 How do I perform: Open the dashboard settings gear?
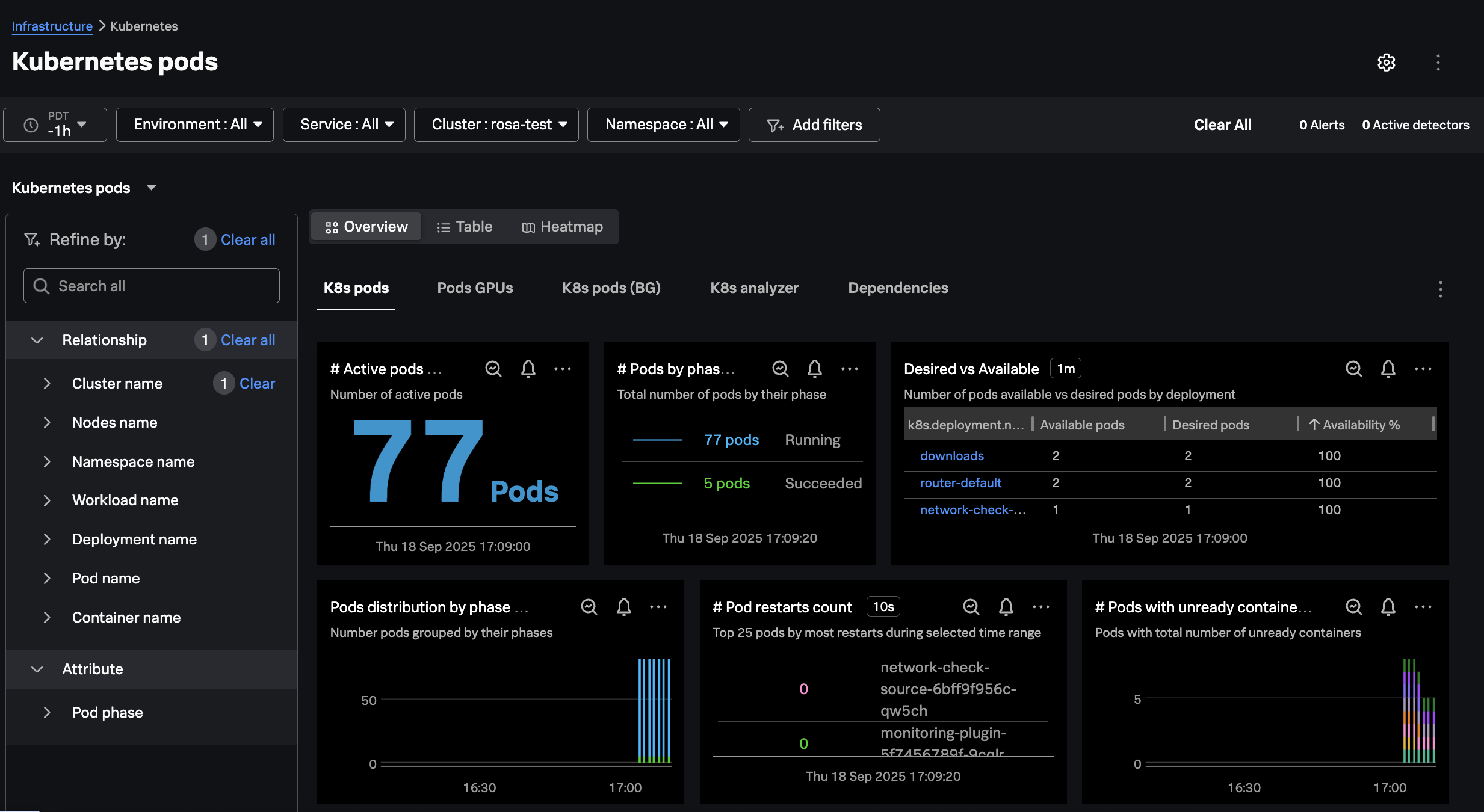[x=1387, y=63]
